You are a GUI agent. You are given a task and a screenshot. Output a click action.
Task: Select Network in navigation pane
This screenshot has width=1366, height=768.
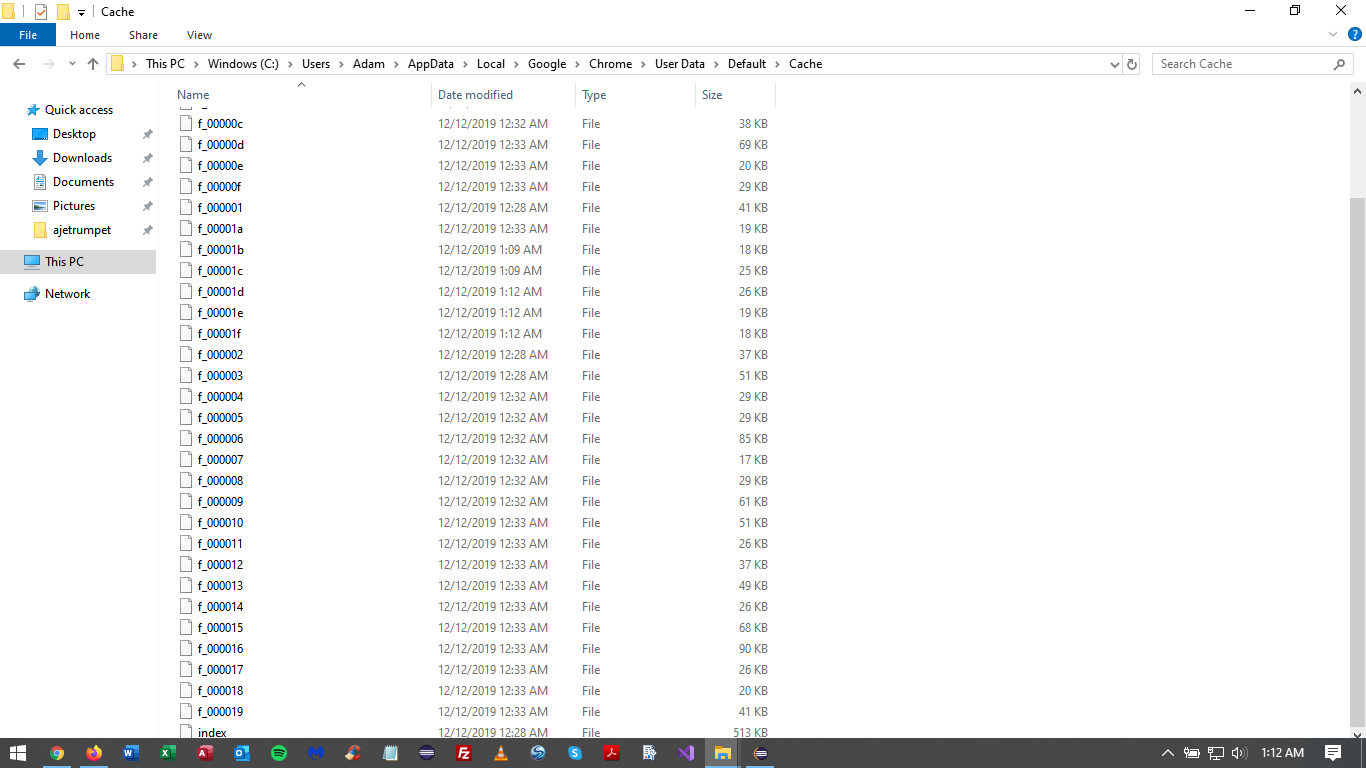click(67, 294)
